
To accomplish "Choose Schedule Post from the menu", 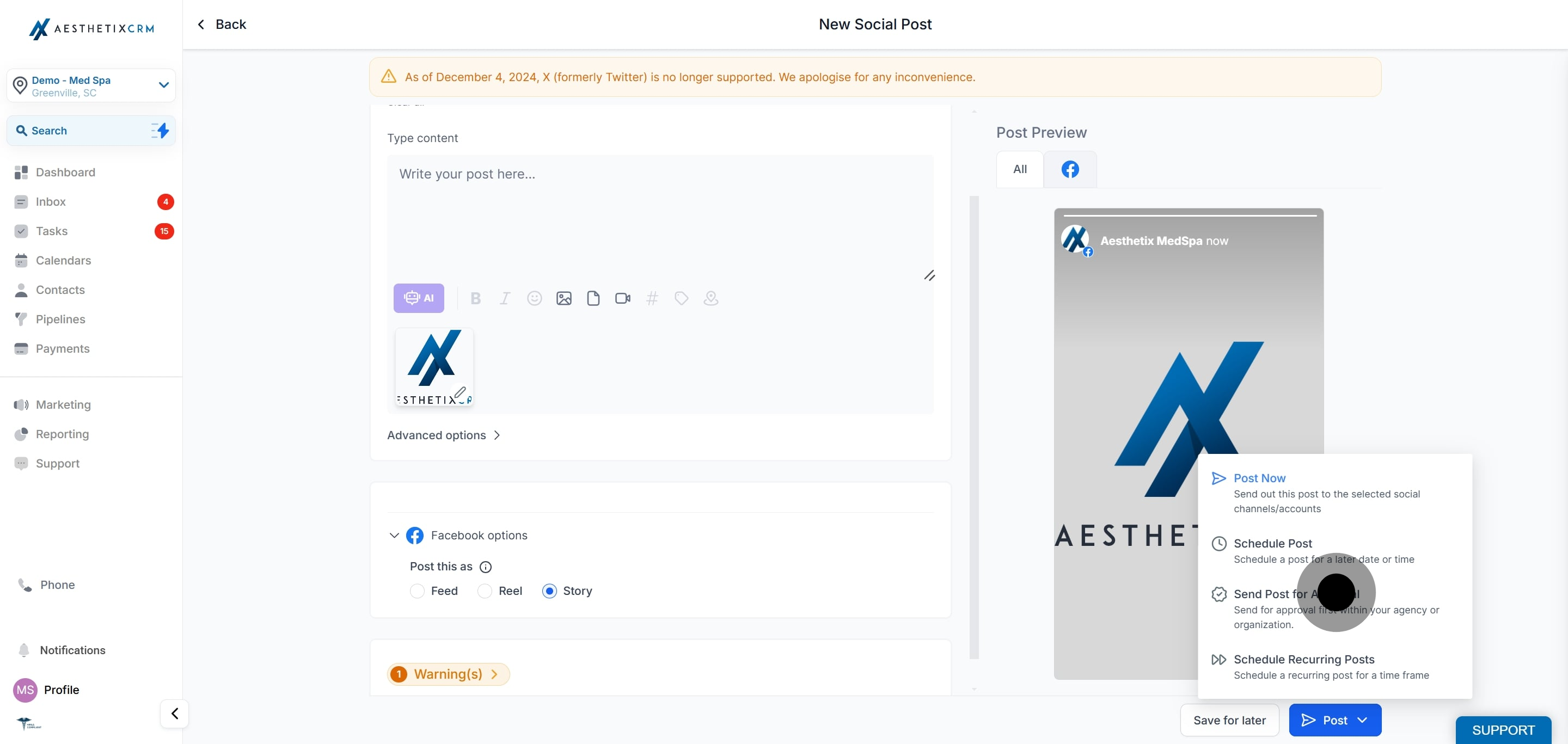I will [x=1272, y=543].
